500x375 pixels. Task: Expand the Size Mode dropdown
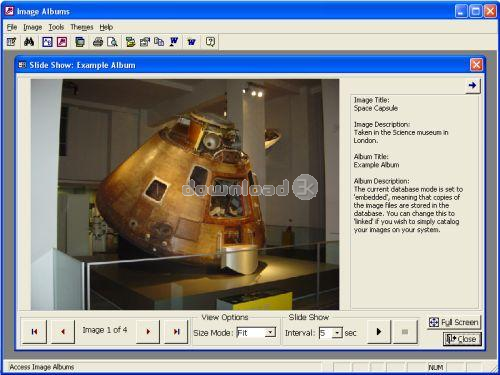click(271, 332)
